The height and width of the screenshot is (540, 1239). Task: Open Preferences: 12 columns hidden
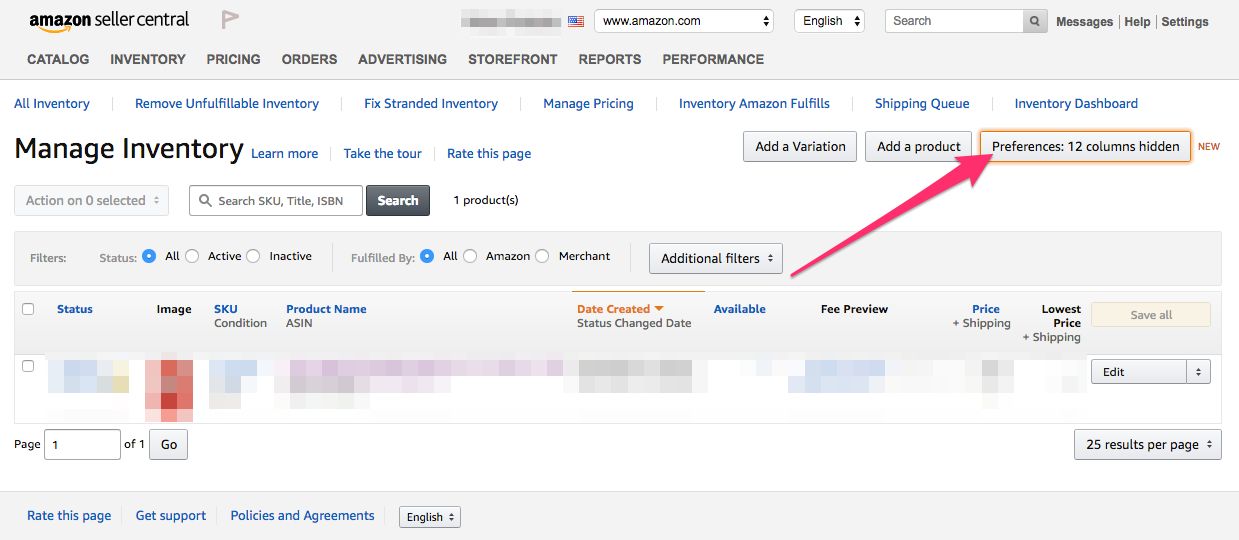(1085, 146)
